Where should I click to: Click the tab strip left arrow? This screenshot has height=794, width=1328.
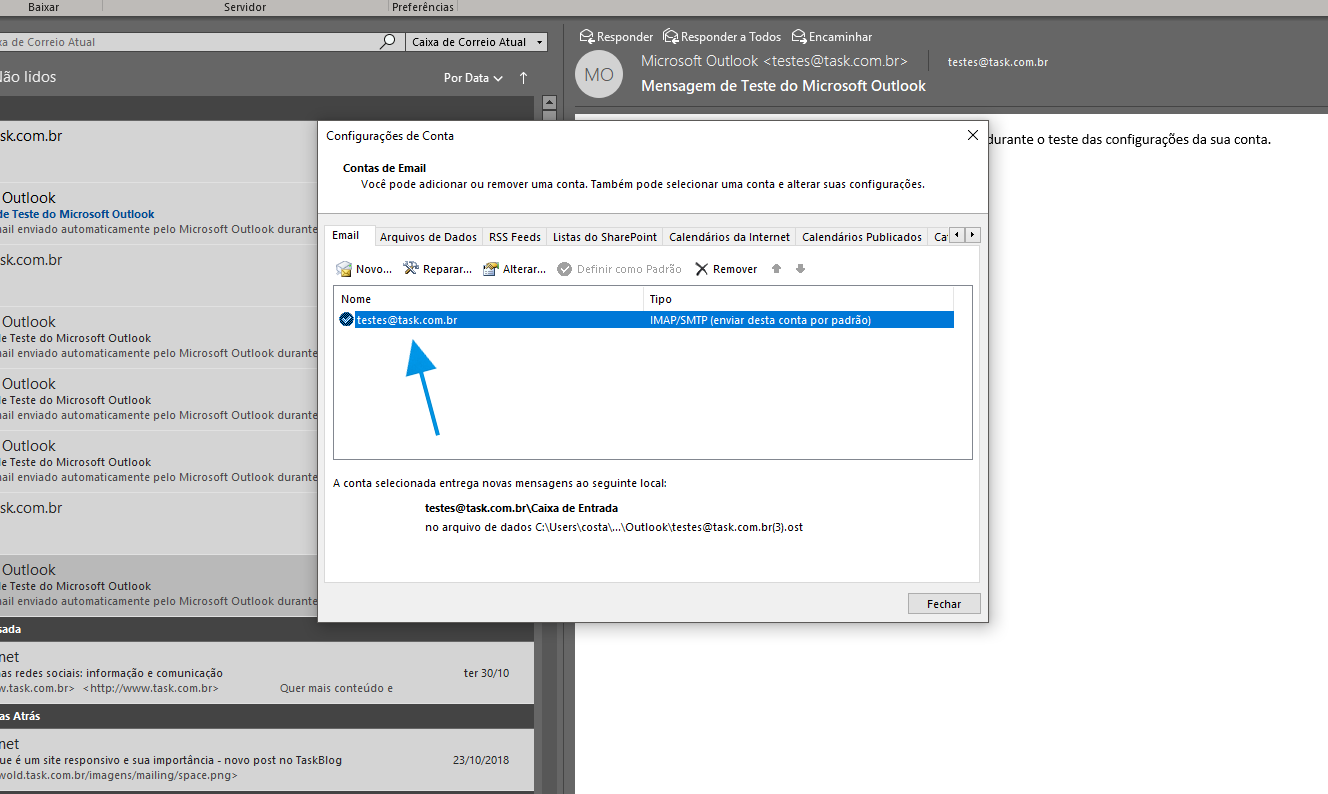957,235
